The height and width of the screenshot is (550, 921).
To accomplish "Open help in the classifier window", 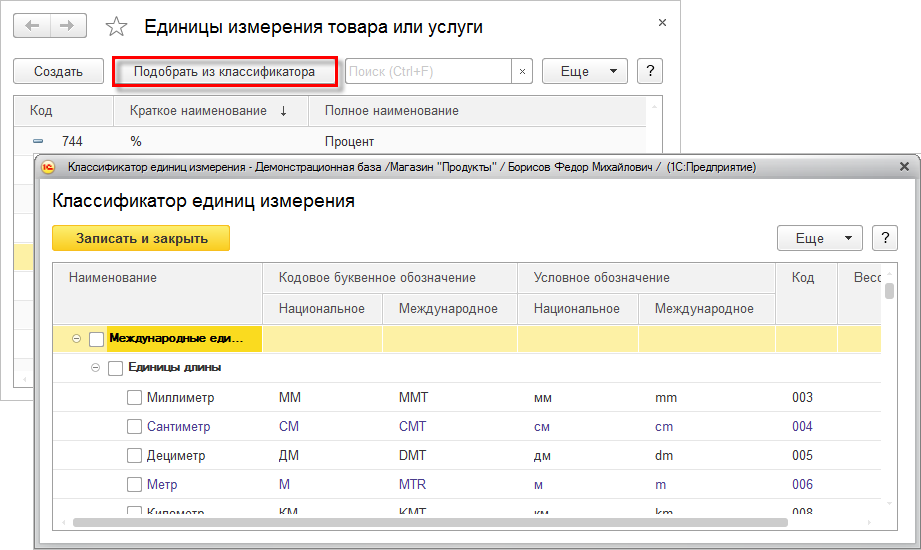I will click(x=884, y=238).
